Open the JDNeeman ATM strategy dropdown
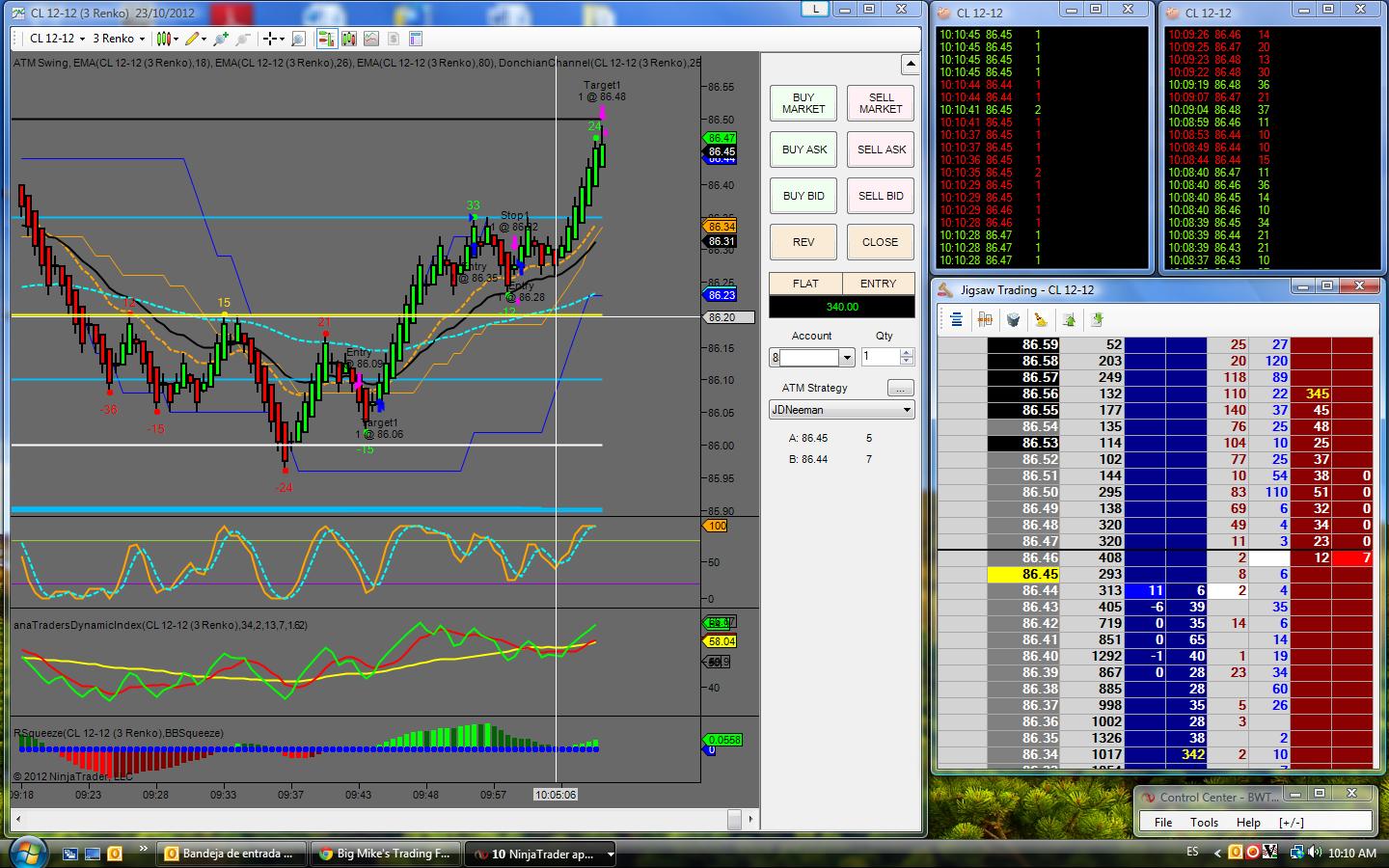 pyautogui.click(x=842, y=409)
